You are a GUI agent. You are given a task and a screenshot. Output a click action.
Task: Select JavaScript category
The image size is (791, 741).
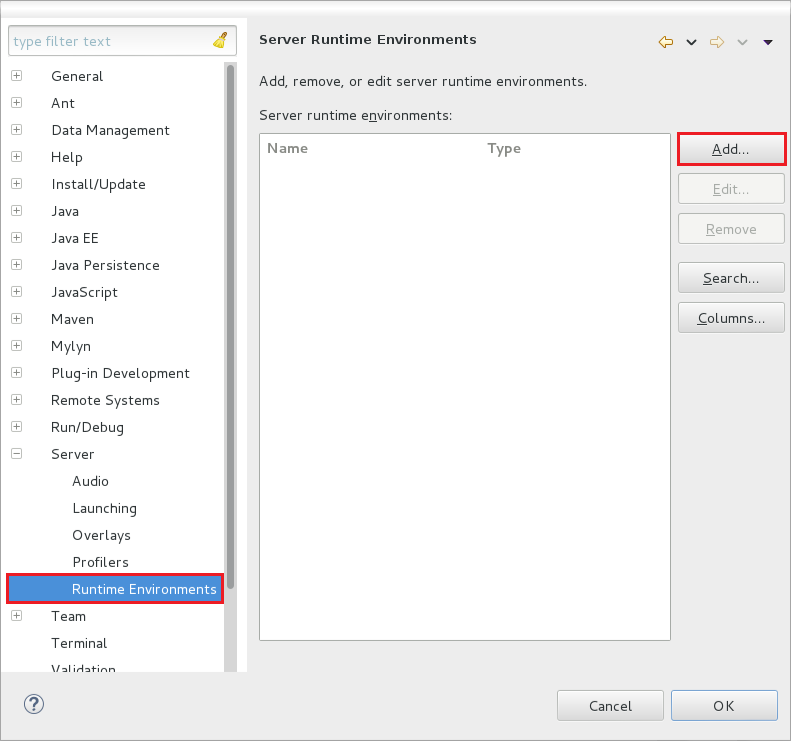(84, 293)
